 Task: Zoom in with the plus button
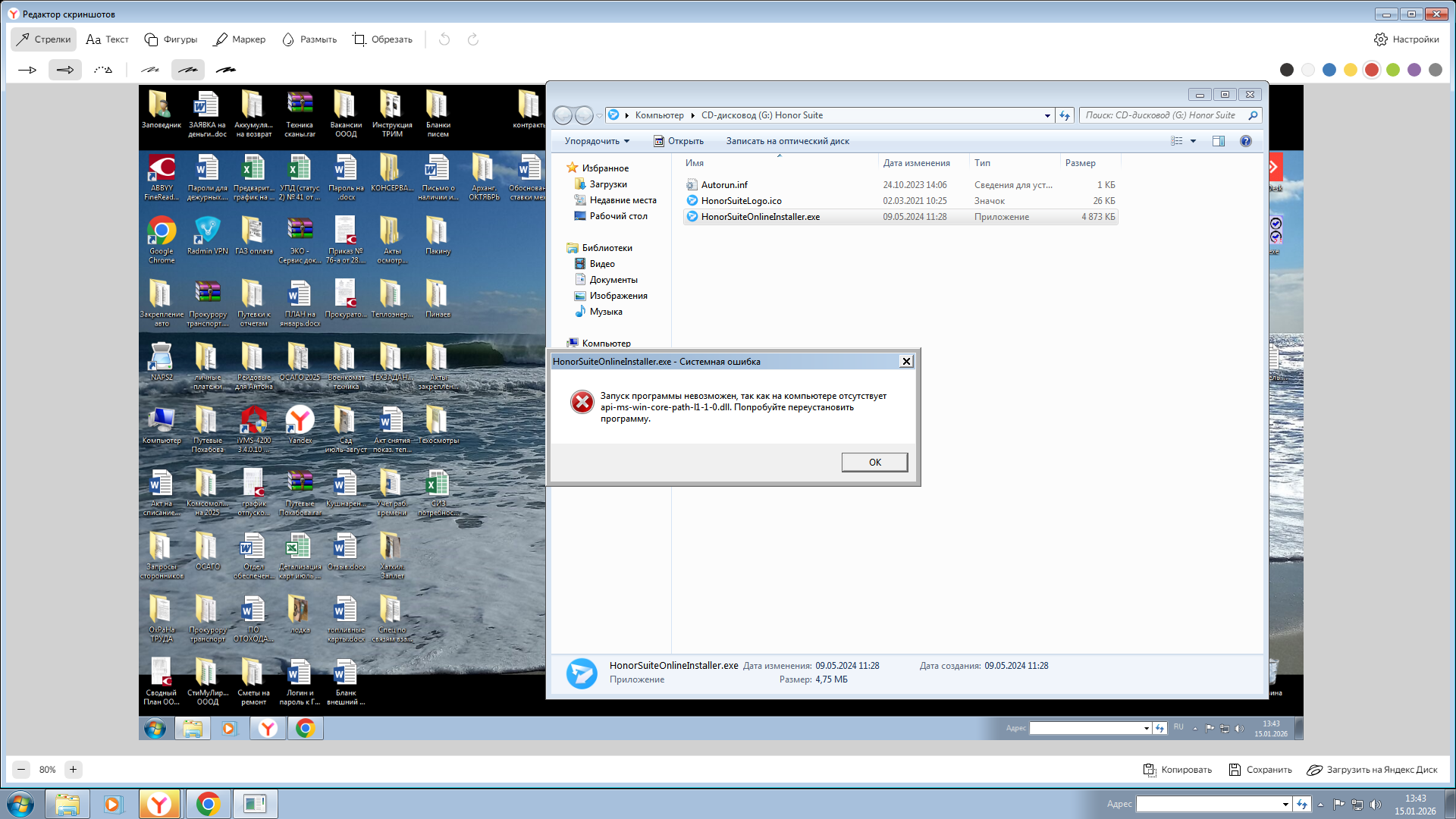[73, 769]
